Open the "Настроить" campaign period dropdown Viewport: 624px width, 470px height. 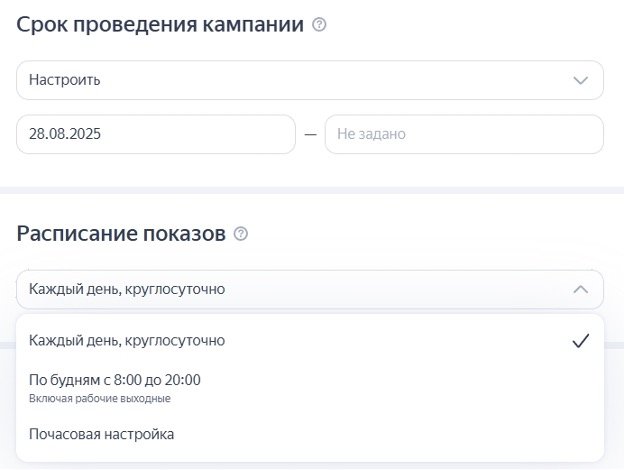(x=309, y=81)
